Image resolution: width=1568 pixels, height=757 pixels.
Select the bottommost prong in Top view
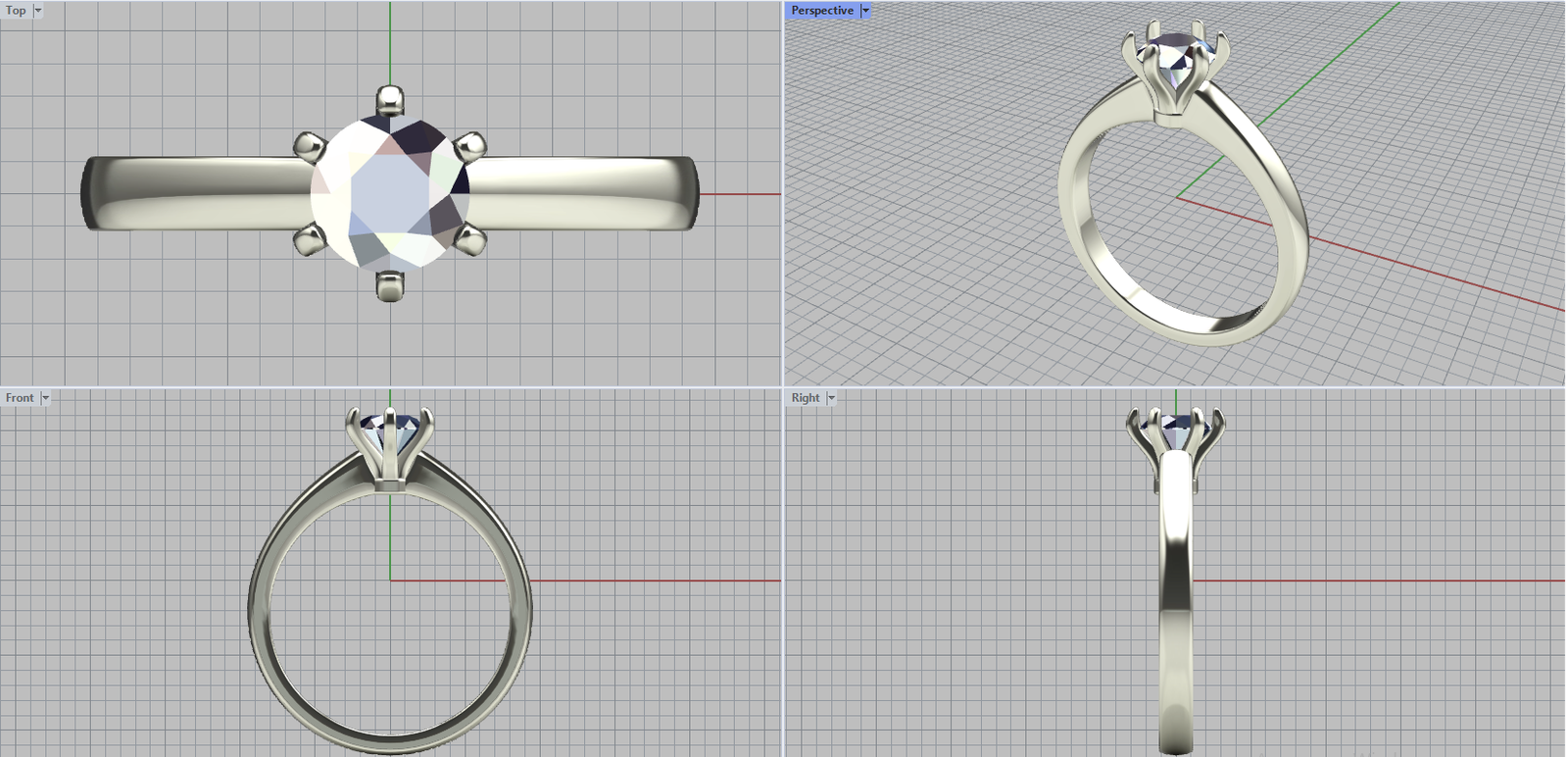(x=390, y=285)
